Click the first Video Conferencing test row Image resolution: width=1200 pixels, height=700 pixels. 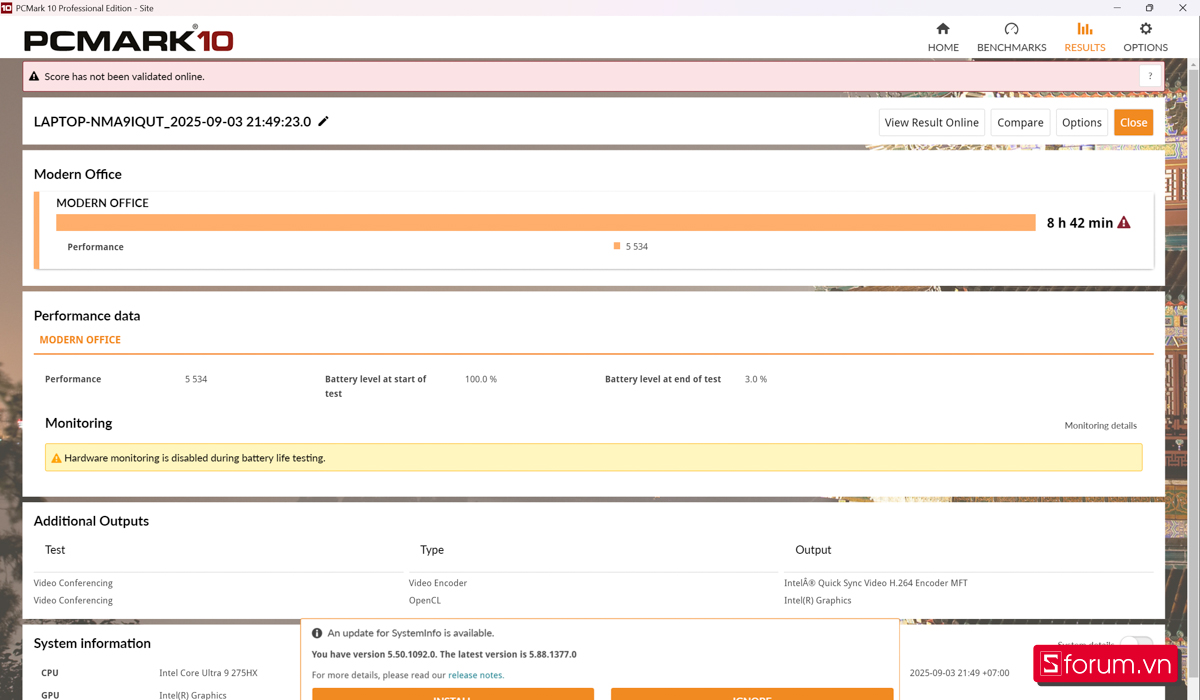pyautogui.click(x=73, y=583)
